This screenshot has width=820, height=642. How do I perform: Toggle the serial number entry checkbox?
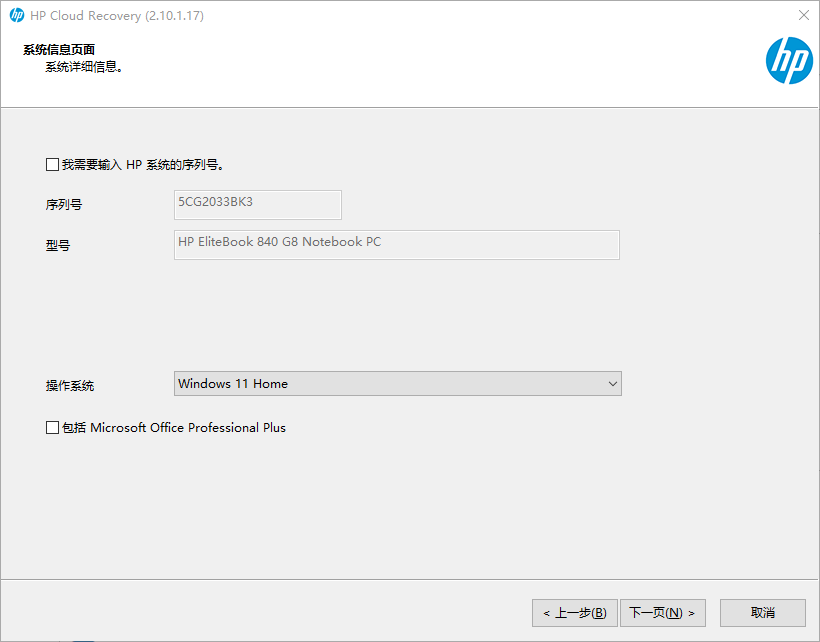pyautogui.click(x=51, y=163)
